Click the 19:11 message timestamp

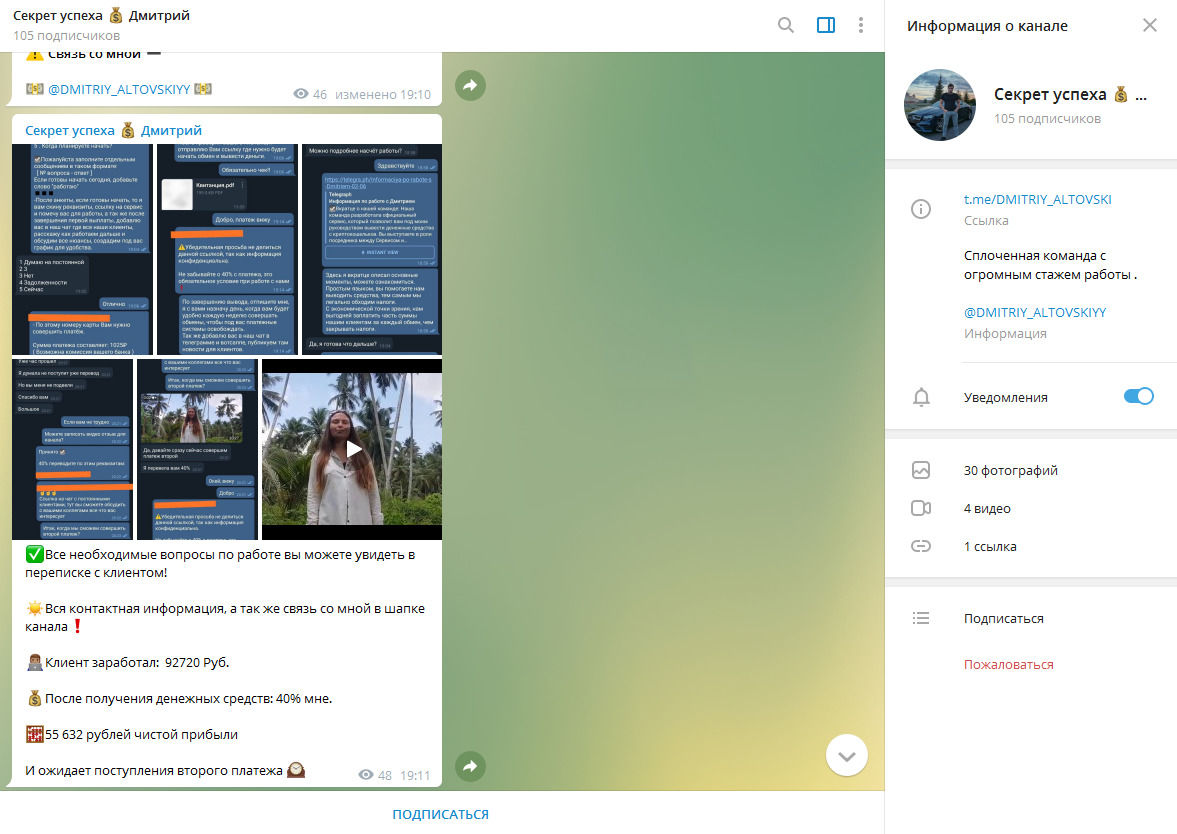pos(415,775)
